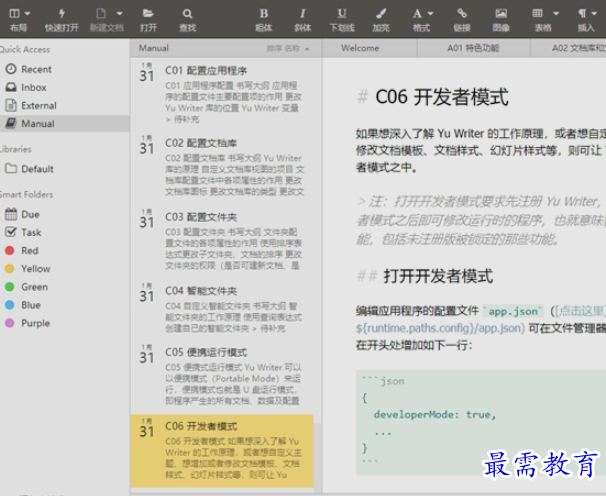Click the External document icon

tap(11, 105)
